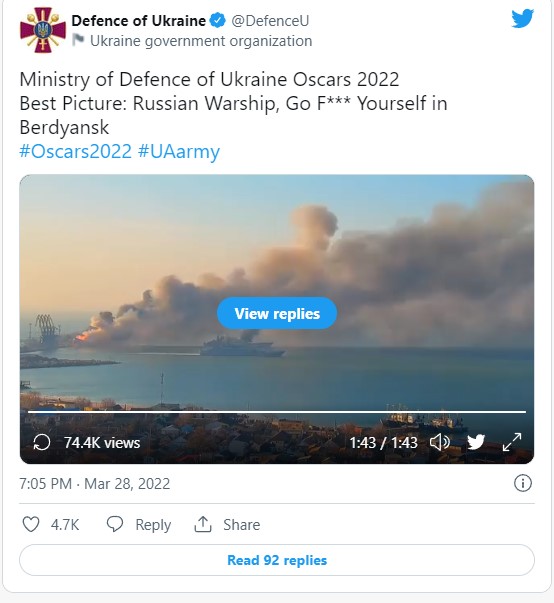
Task: Open the 7:05 PM · Mar 28, 2022 timestamp
Action: [x=95, y=483]
